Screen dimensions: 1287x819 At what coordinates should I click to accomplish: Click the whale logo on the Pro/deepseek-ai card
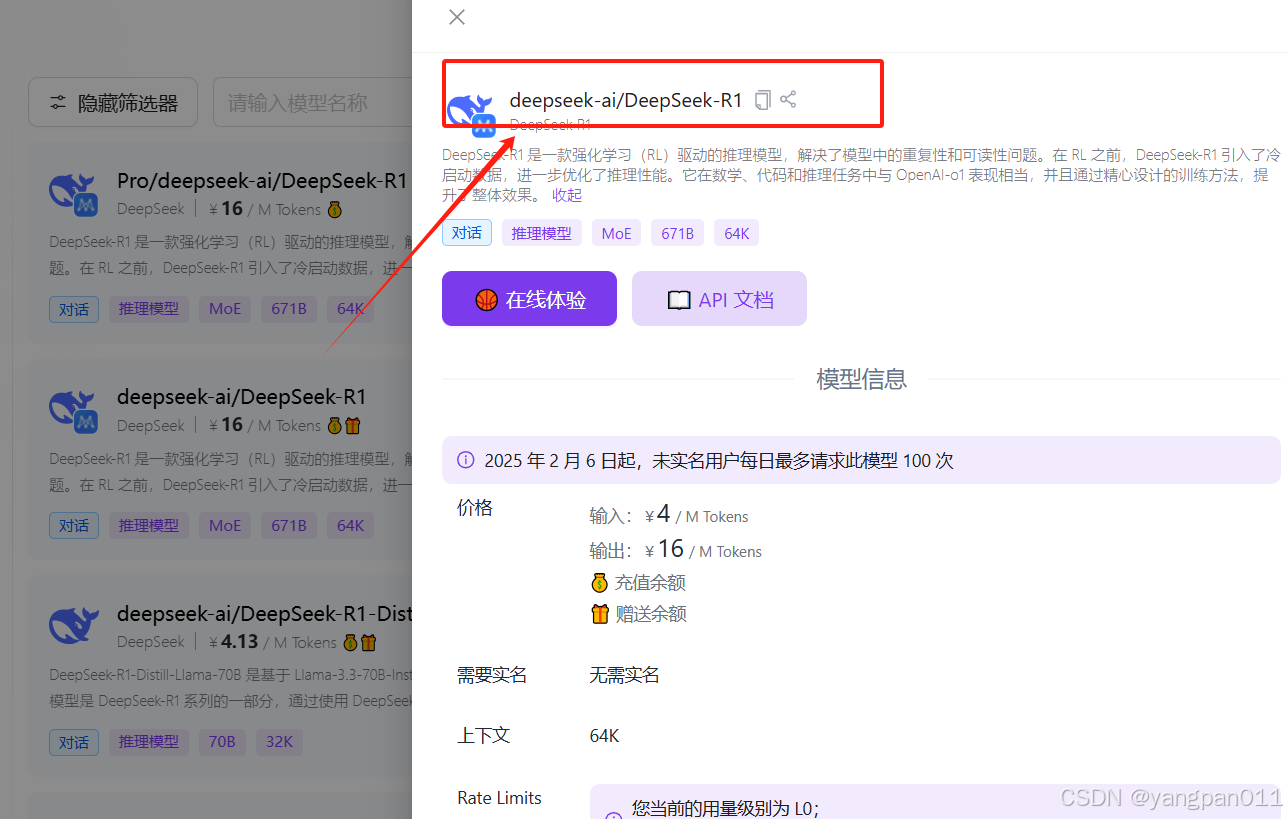coord(73,194)
